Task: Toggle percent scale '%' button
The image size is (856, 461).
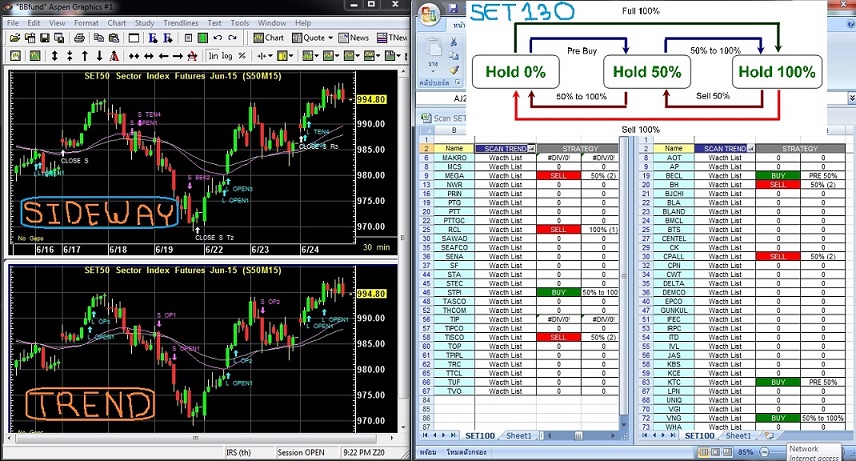Action: coord(242,56)
